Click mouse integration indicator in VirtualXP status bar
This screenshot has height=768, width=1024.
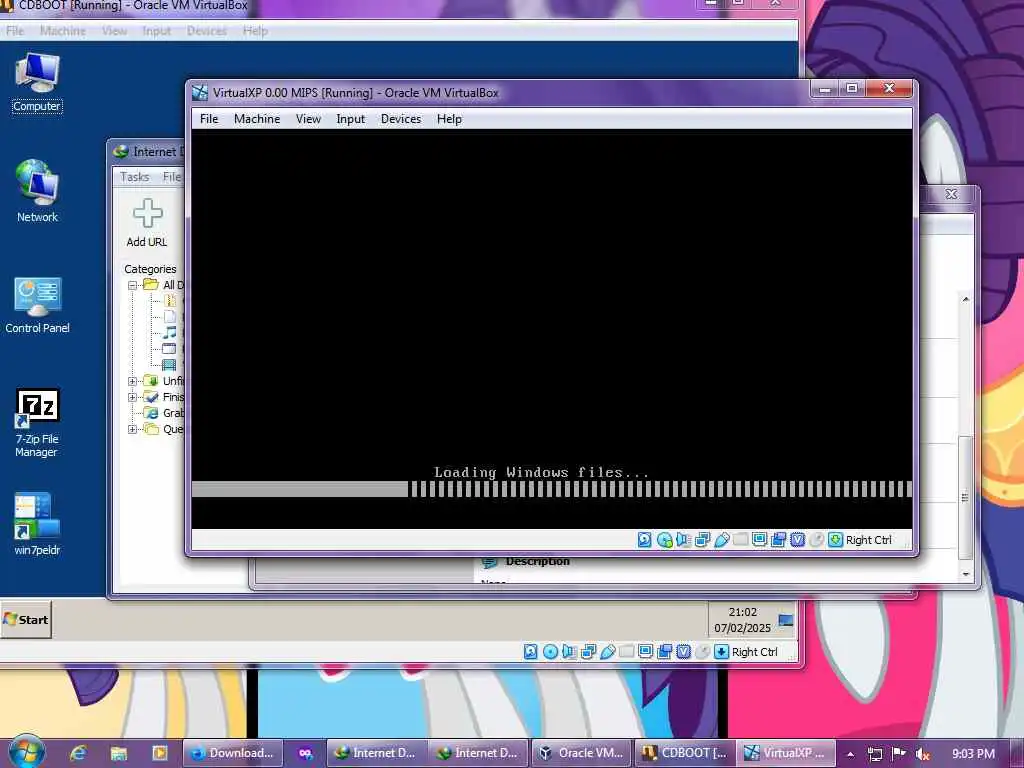tap(816, 539)
